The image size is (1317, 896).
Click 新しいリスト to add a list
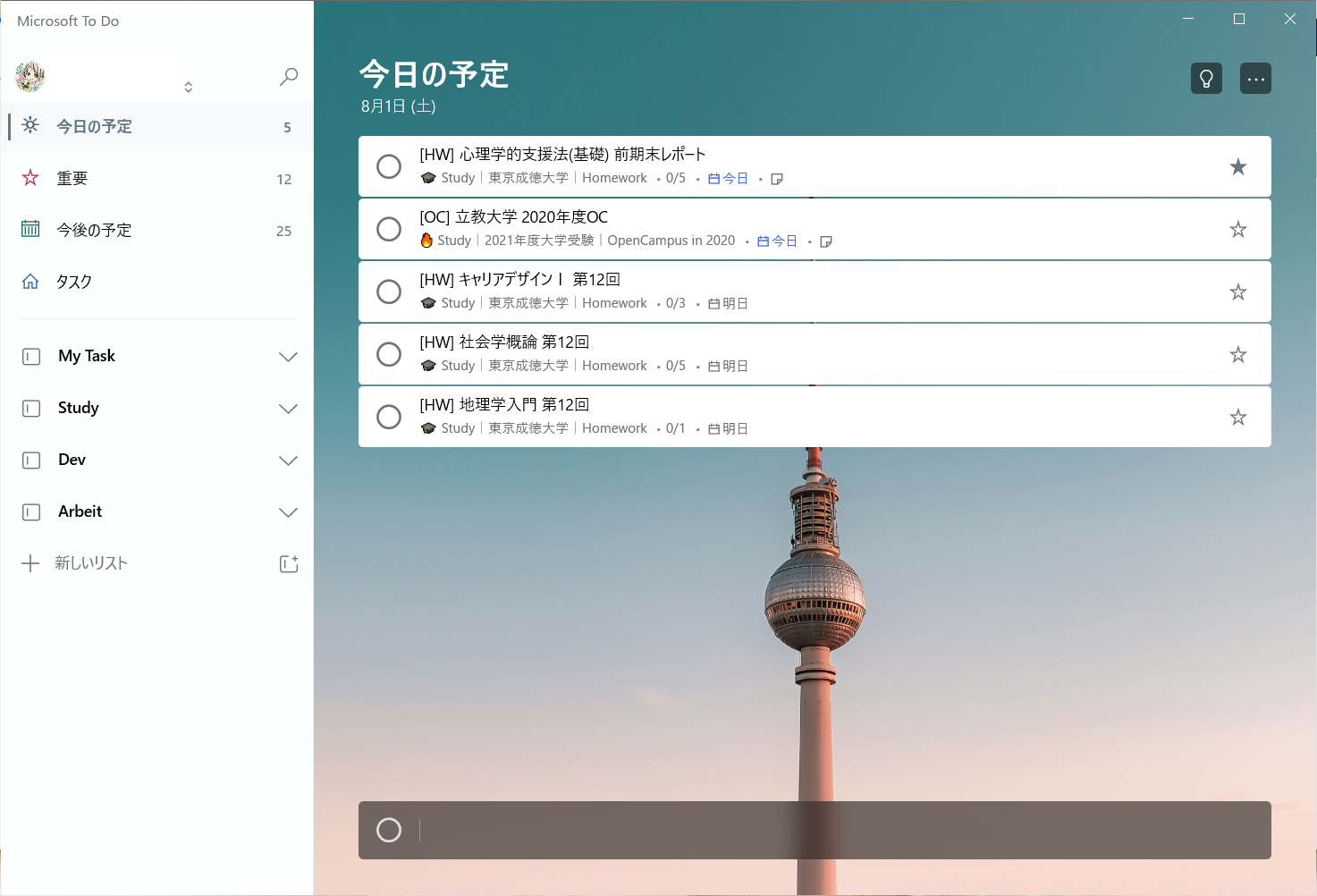tap(90, 563)
